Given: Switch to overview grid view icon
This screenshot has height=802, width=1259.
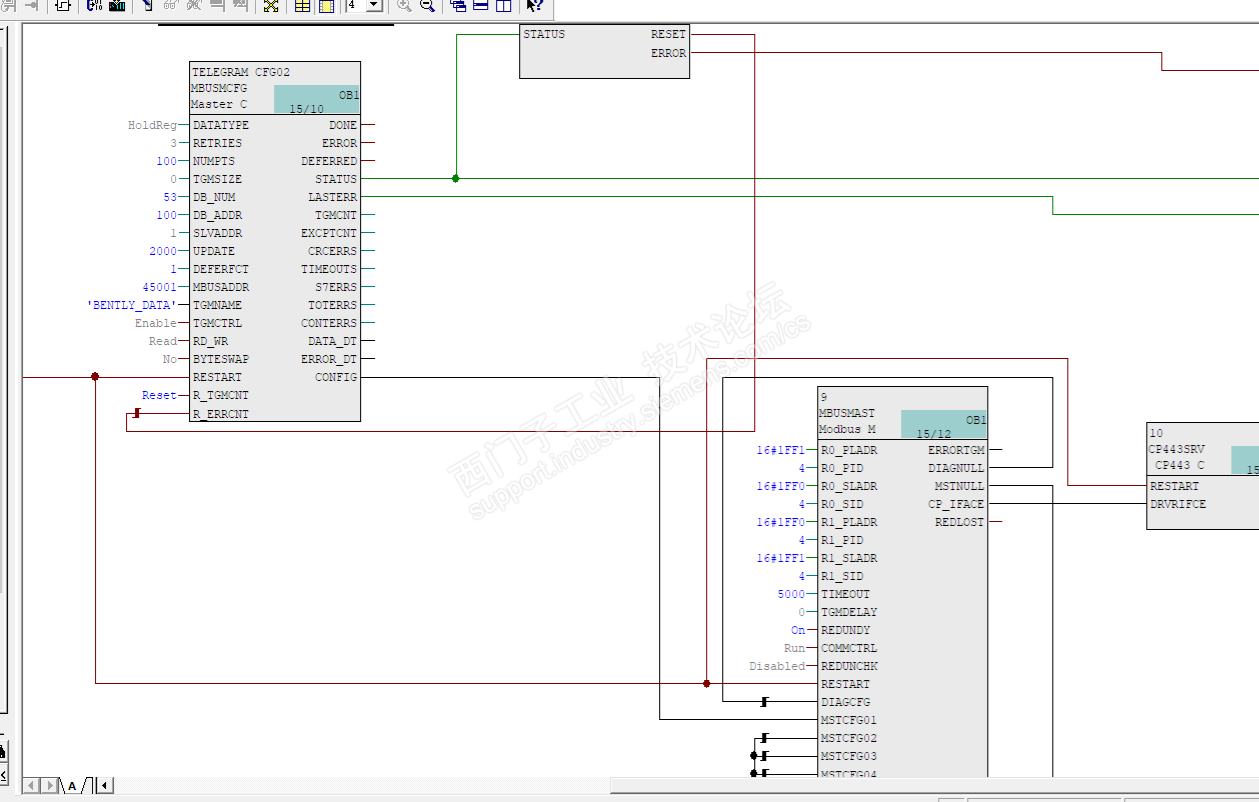Looking at the screenshot, I should [302, 5].
